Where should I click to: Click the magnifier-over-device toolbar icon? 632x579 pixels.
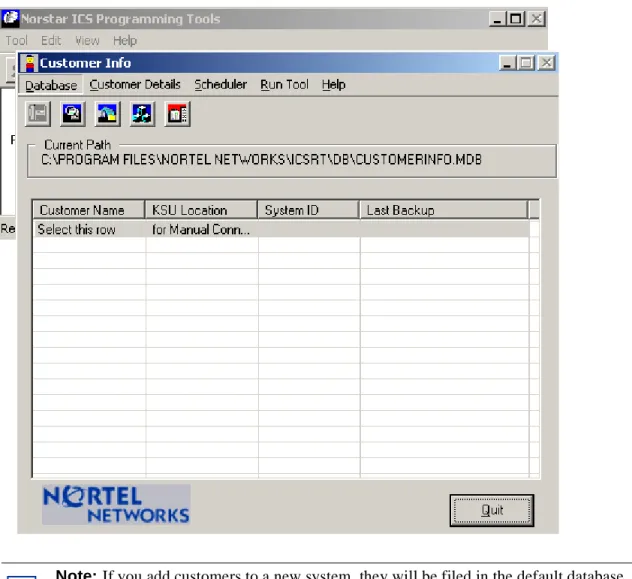pyautogui.click(x=73, y=114)
